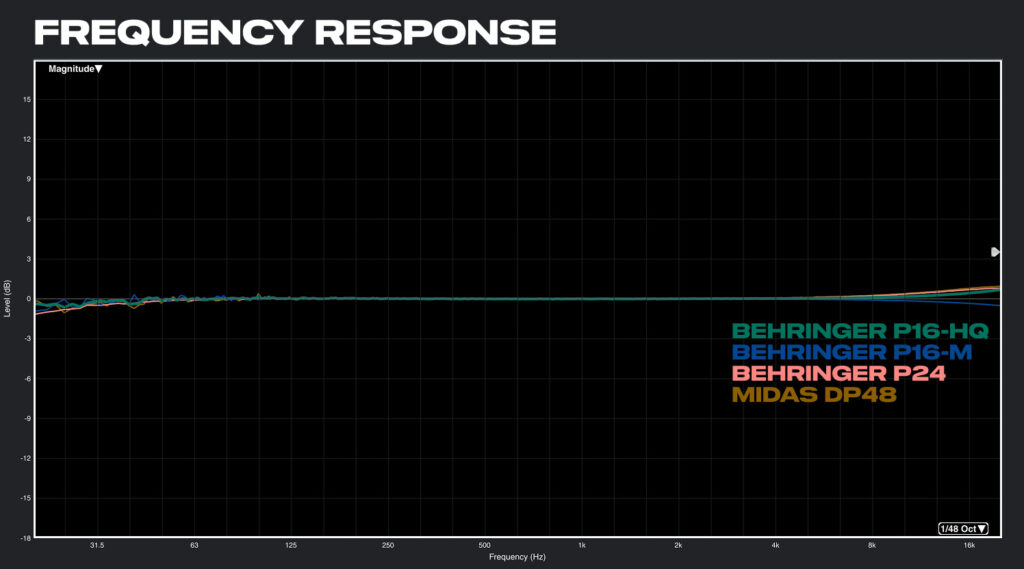This screenshot has width=1024, height=569.
Task: Click the 1k frequency tick label
Action: tap(581, 545)
